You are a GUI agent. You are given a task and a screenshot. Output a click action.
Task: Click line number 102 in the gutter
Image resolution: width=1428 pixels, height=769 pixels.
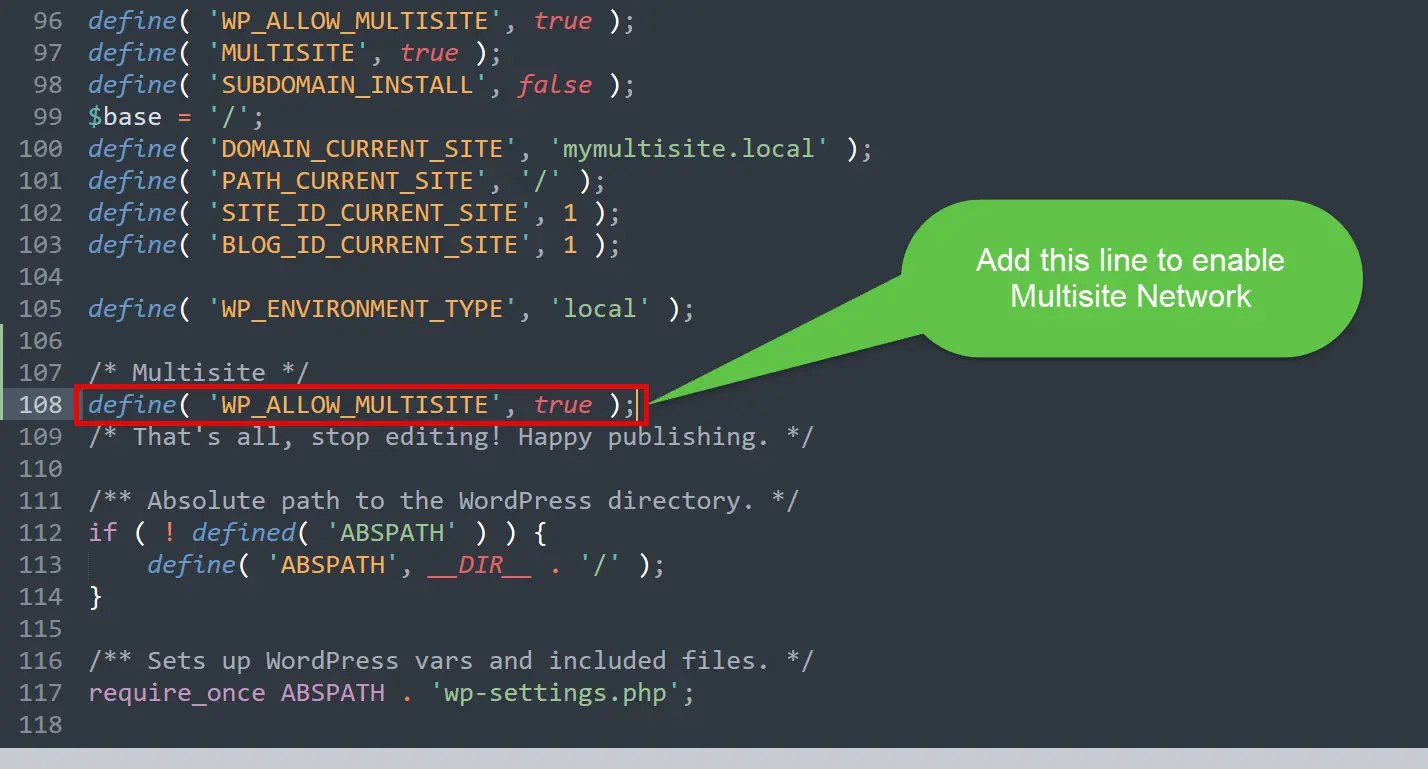point(40,212)
